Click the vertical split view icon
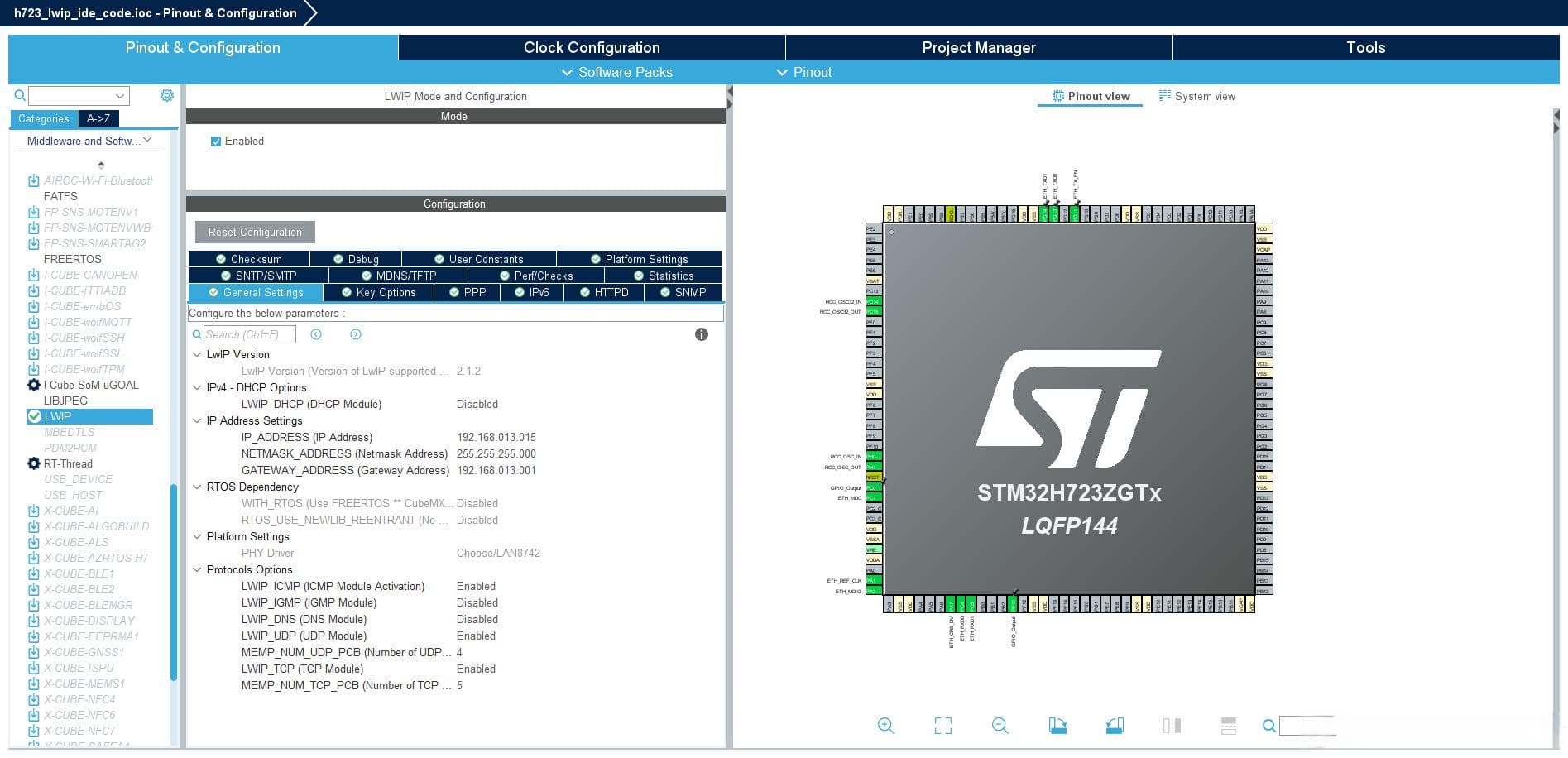The image size is (1568, 758). point(1172,726)
